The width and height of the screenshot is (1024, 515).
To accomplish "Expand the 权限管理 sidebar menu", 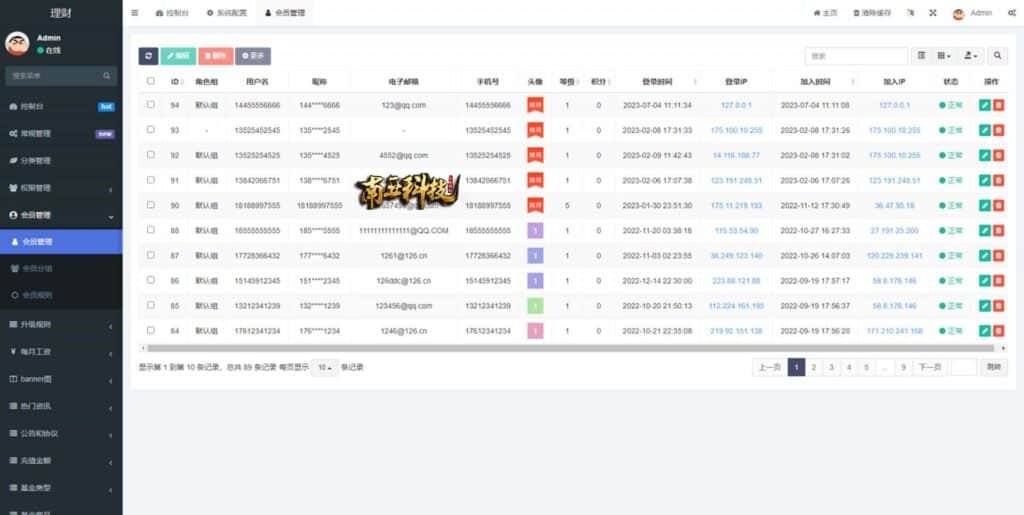I will coord(60,188).
